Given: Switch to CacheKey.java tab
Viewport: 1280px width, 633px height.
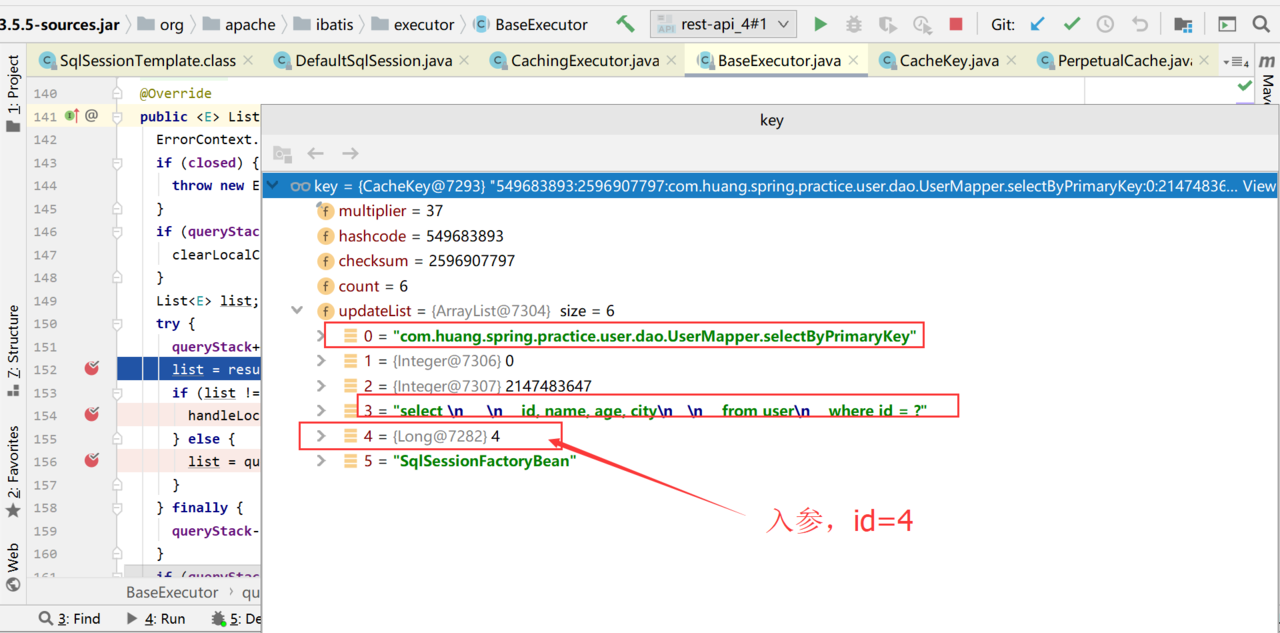Looking at the screenshot, I should coord(949,61).
